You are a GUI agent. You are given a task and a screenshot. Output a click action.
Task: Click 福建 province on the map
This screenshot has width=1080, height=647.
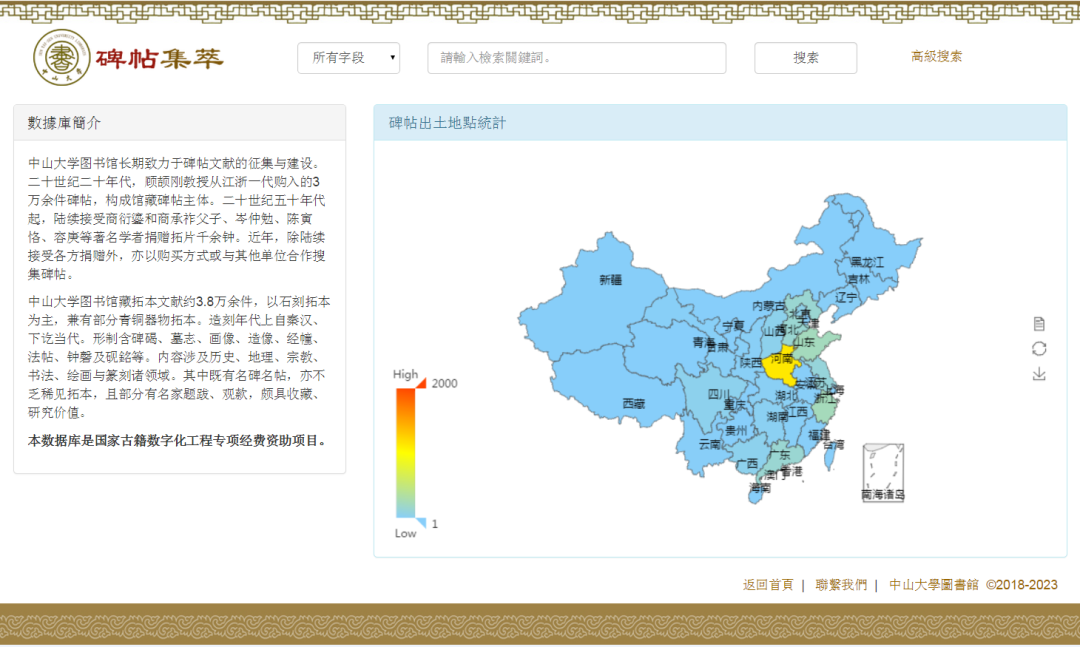click(819, 435)
